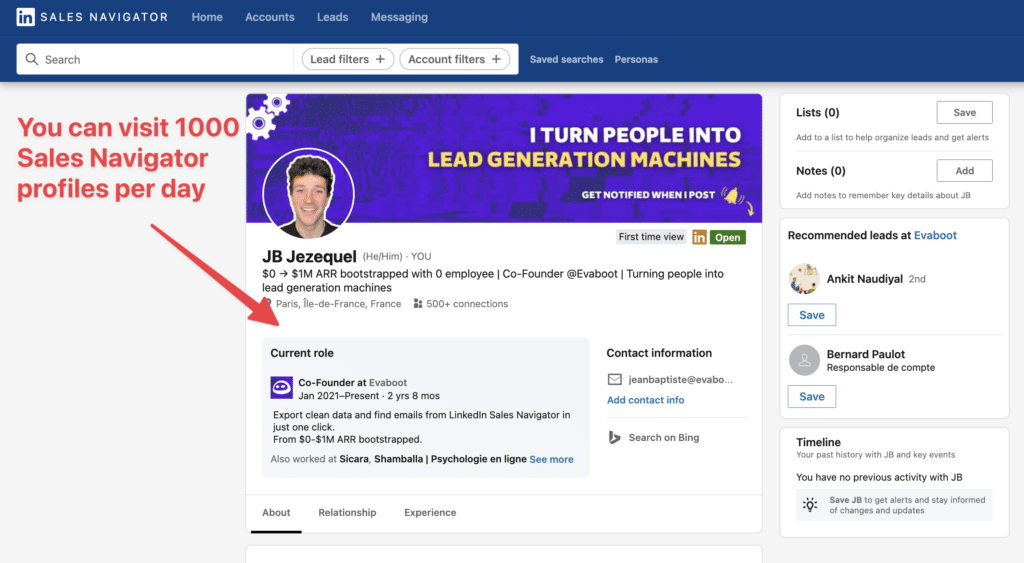Click the Contact information heading

point(659,353)
